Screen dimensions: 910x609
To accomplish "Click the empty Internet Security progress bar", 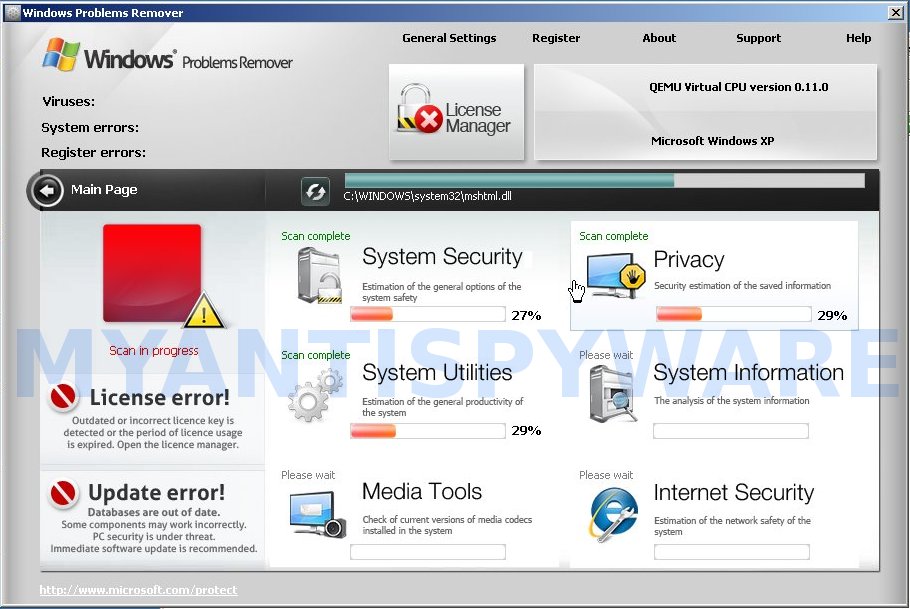I will (x=731, y=552).
